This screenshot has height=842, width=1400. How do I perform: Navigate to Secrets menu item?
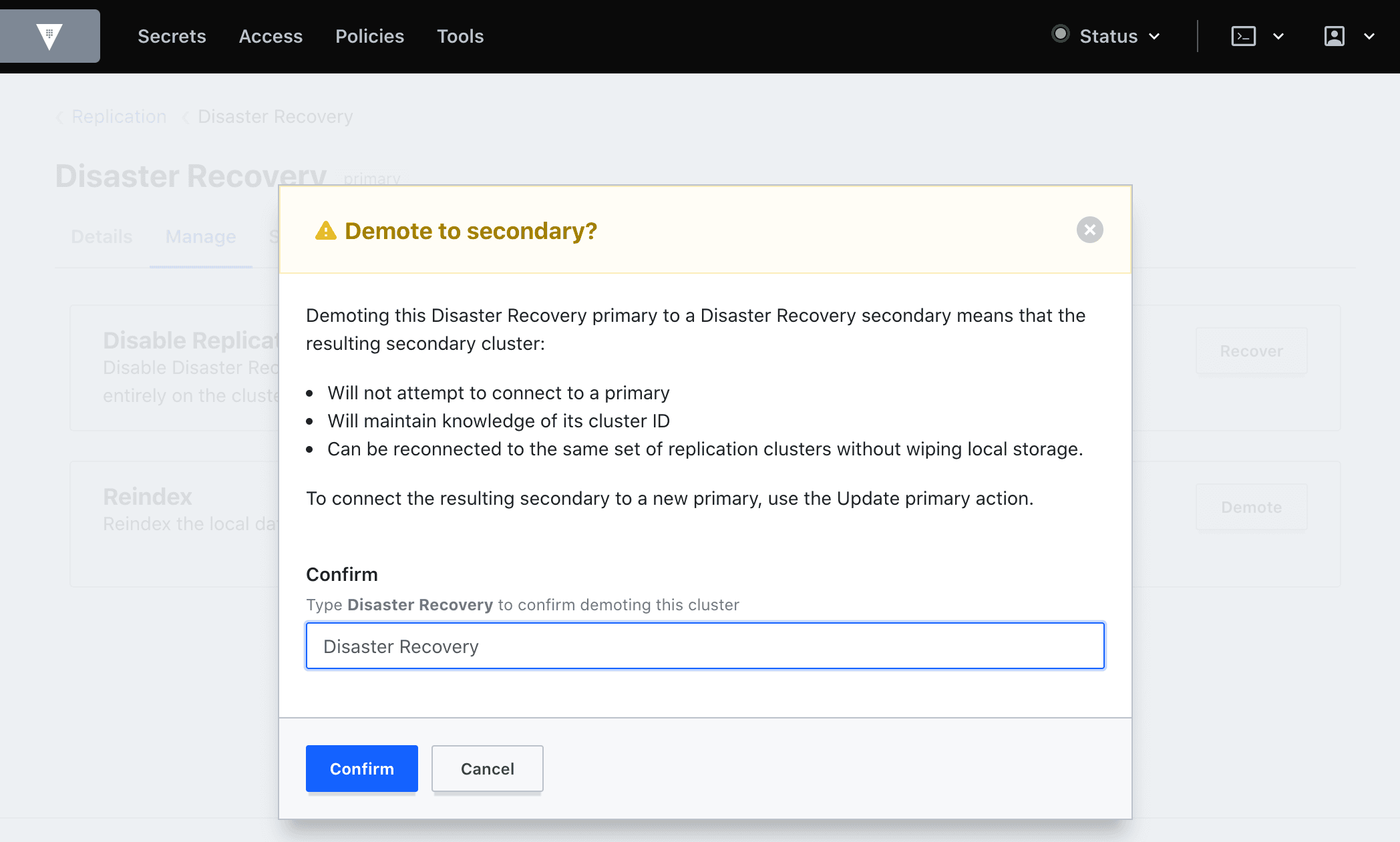click(x=173, y=36)
